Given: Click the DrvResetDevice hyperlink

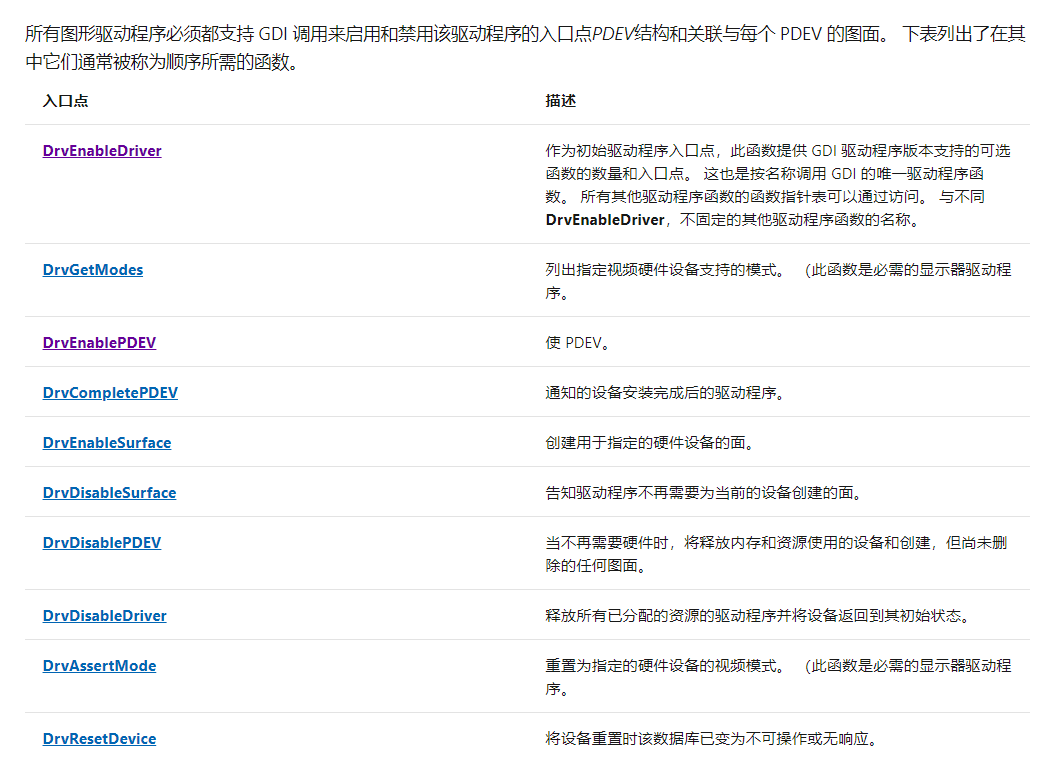Looking at the screenshot, I should pos(99,738).
